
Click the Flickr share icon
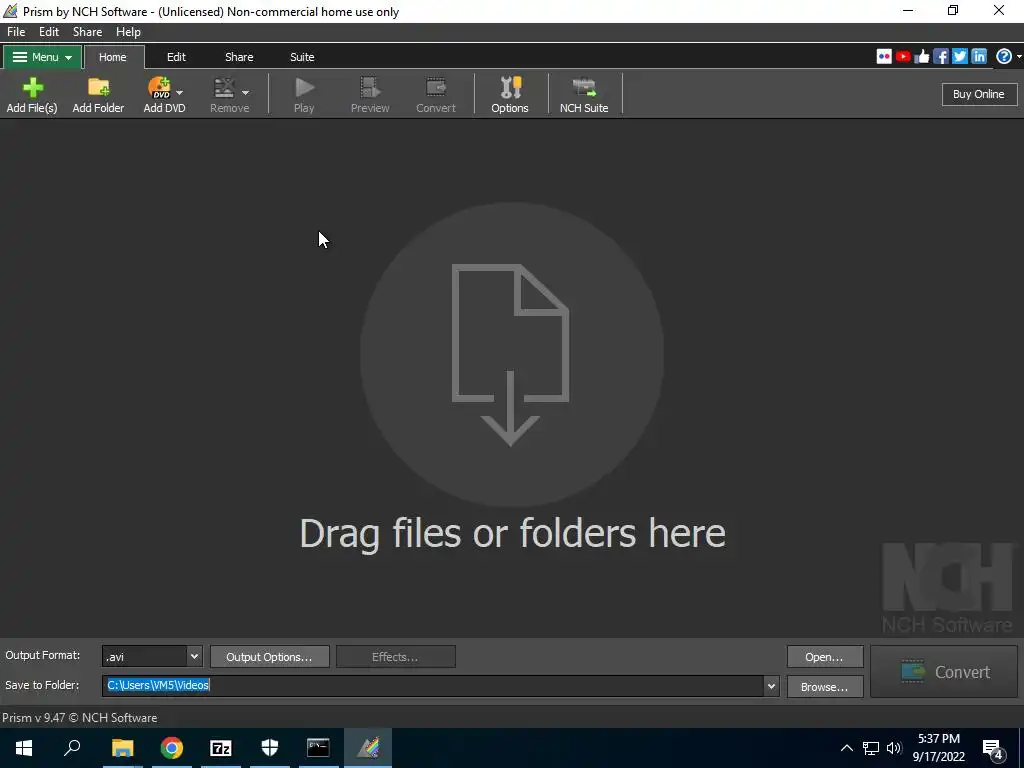[x=884, y=57]
